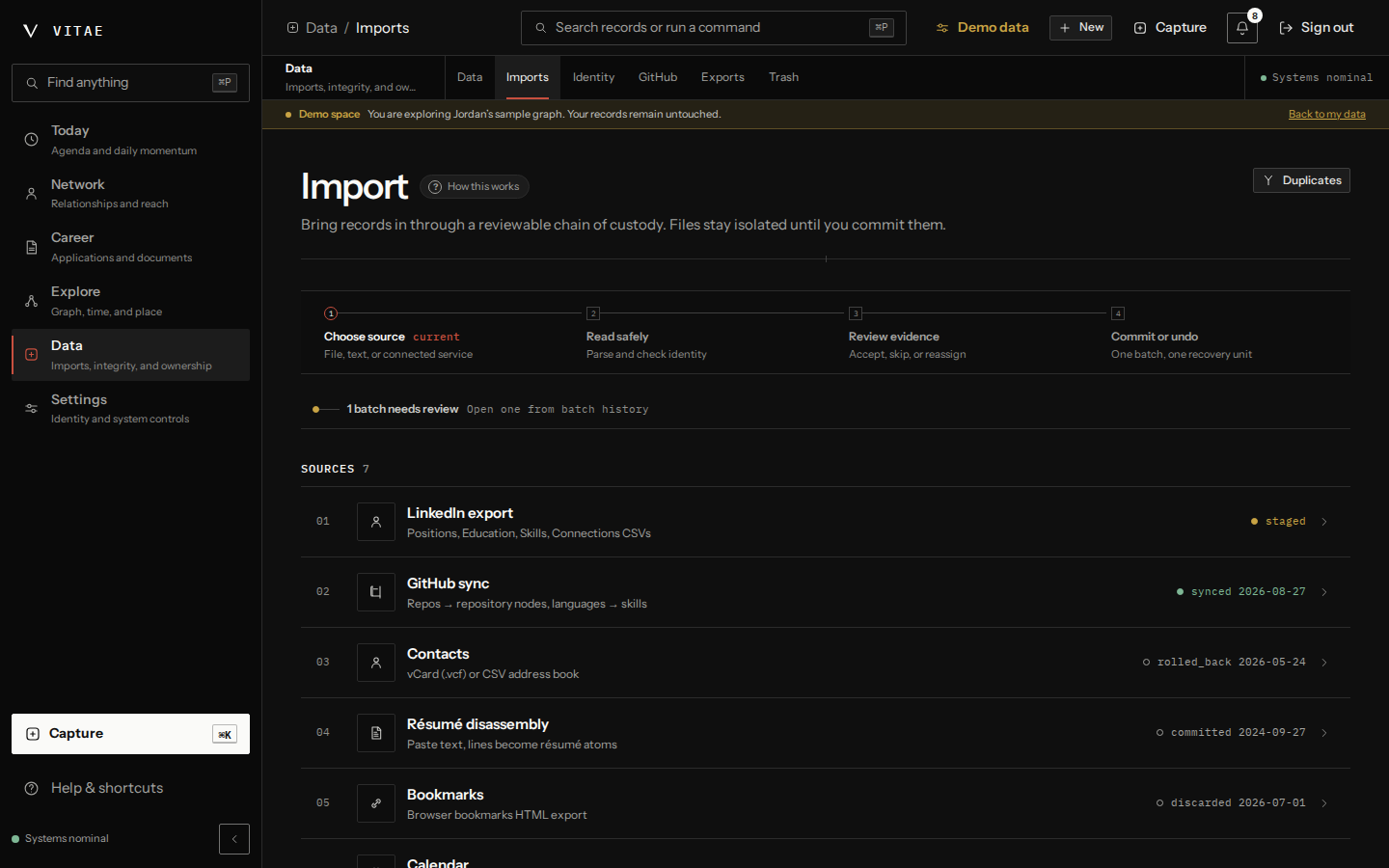
Task: Click the Data breadcrumb link
Action: pyautogui.click(x=321, y=28)
